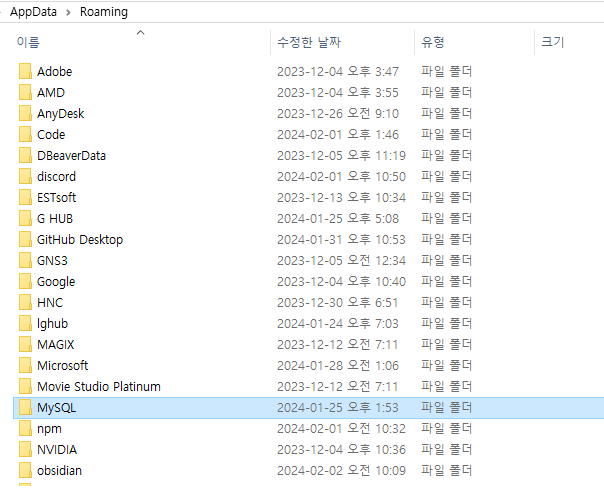Select the NVIDIA folder name
Screen dimensions: 604x496
pyautogui.click(x=57, y=449)
